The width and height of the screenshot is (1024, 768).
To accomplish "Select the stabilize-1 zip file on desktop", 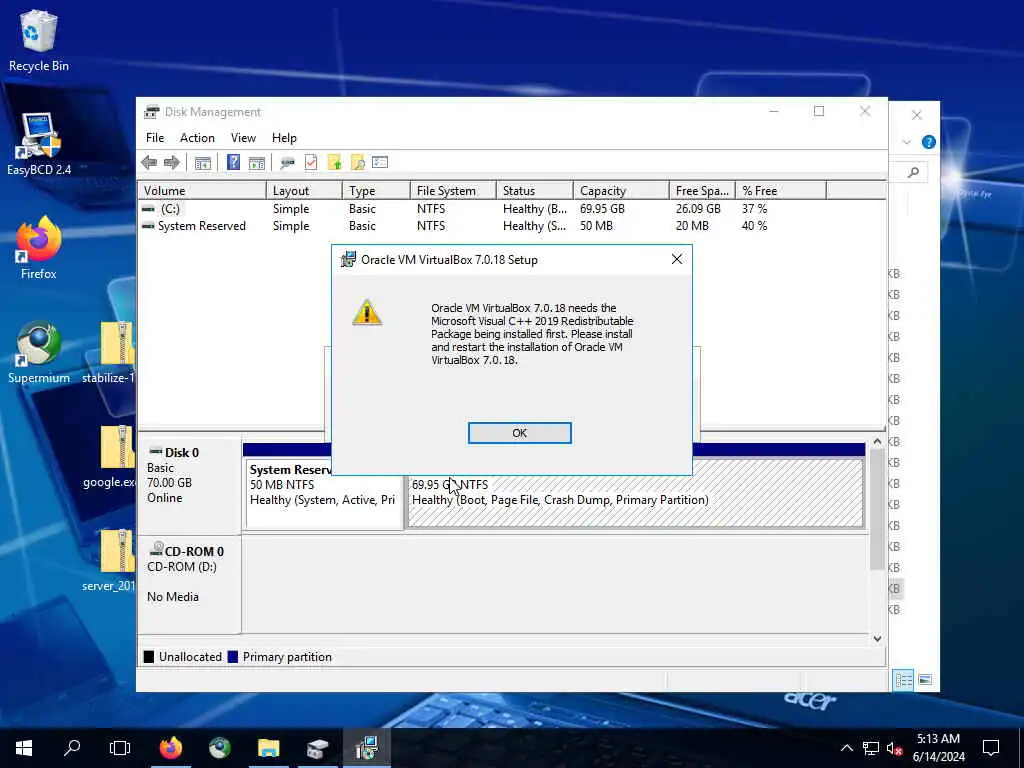I will tap(110, 353).
